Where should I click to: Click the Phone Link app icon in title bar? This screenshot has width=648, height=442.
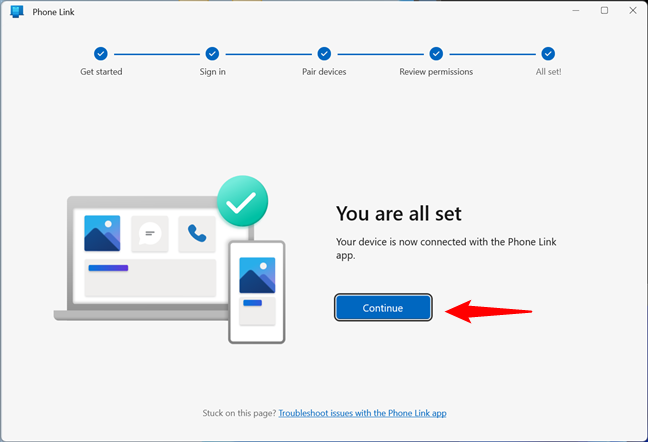pyautogui.click(x=17, y=12)
